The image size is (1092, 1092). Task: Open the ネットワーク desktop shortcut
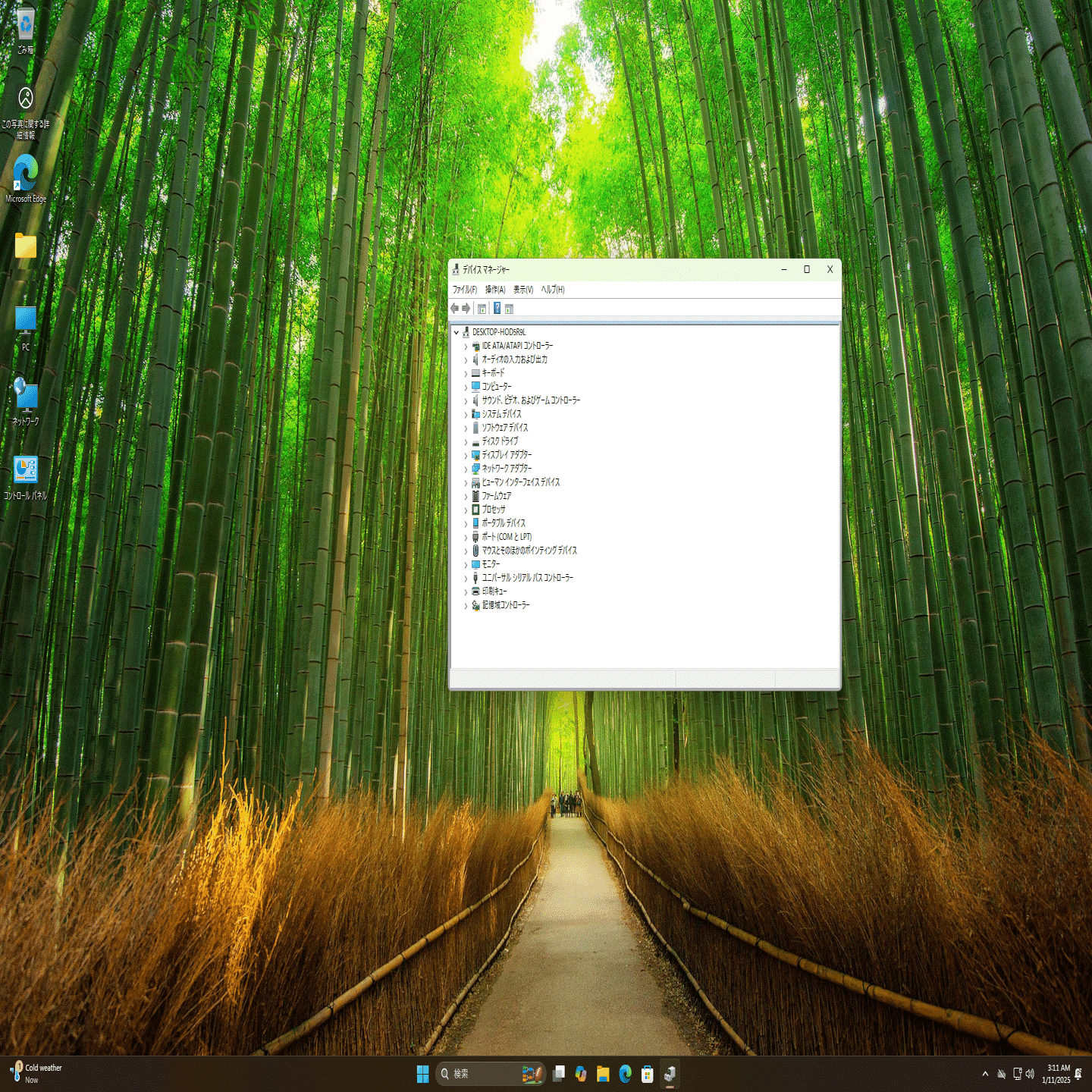pos(27,396)
